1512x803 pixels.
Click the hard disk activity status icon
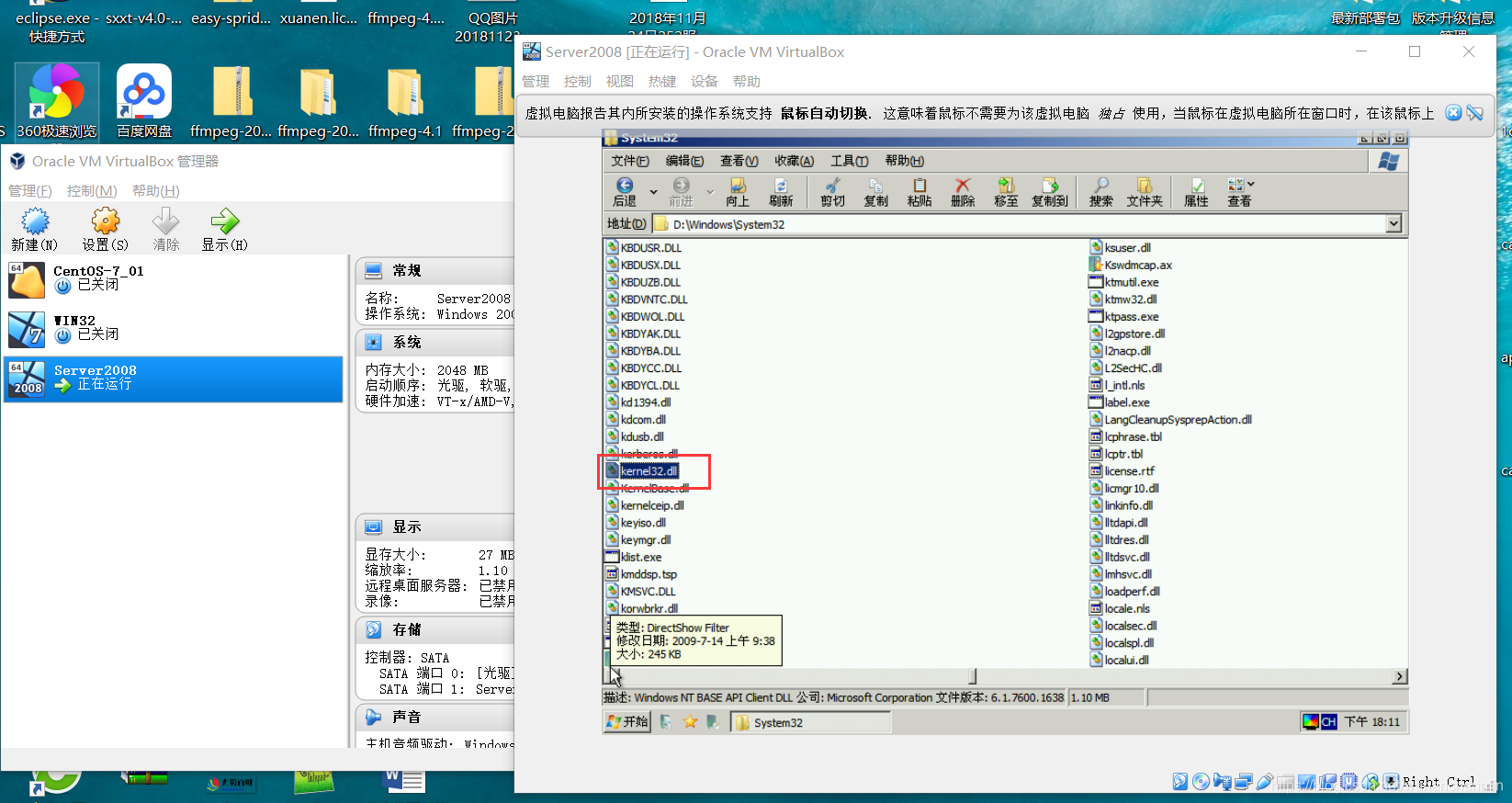[x=1180, y=782]
